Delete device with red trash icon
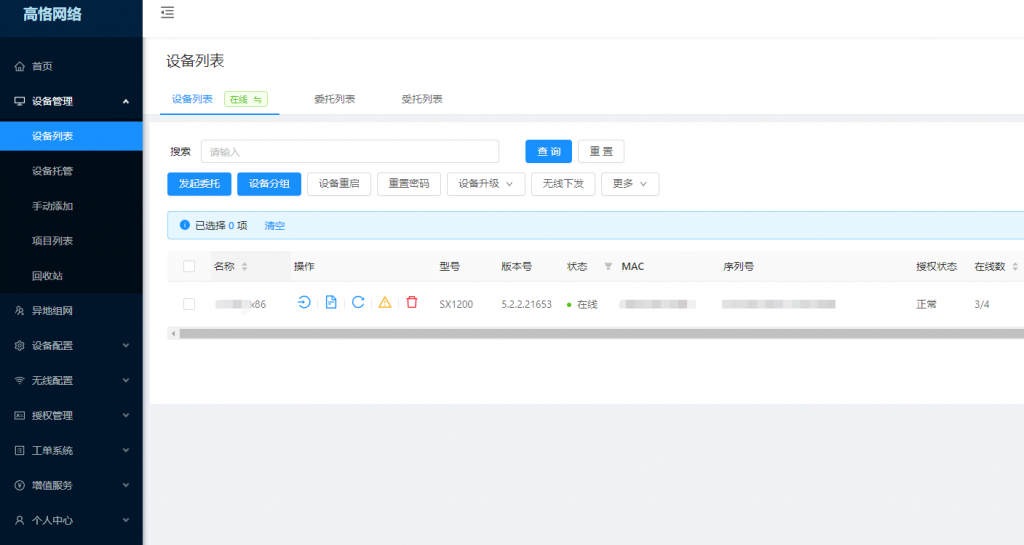 point(412,303)
